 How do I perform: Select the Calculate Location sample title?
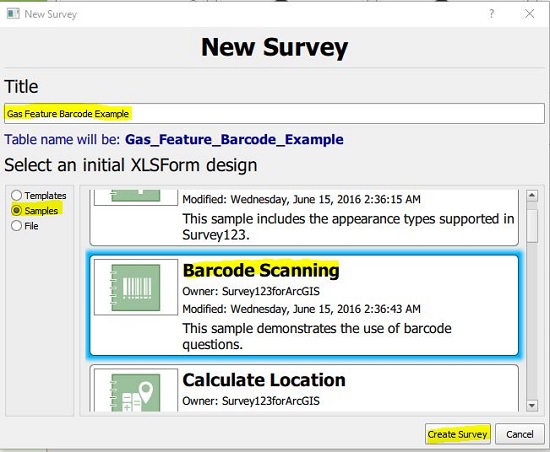click(264, 380)
